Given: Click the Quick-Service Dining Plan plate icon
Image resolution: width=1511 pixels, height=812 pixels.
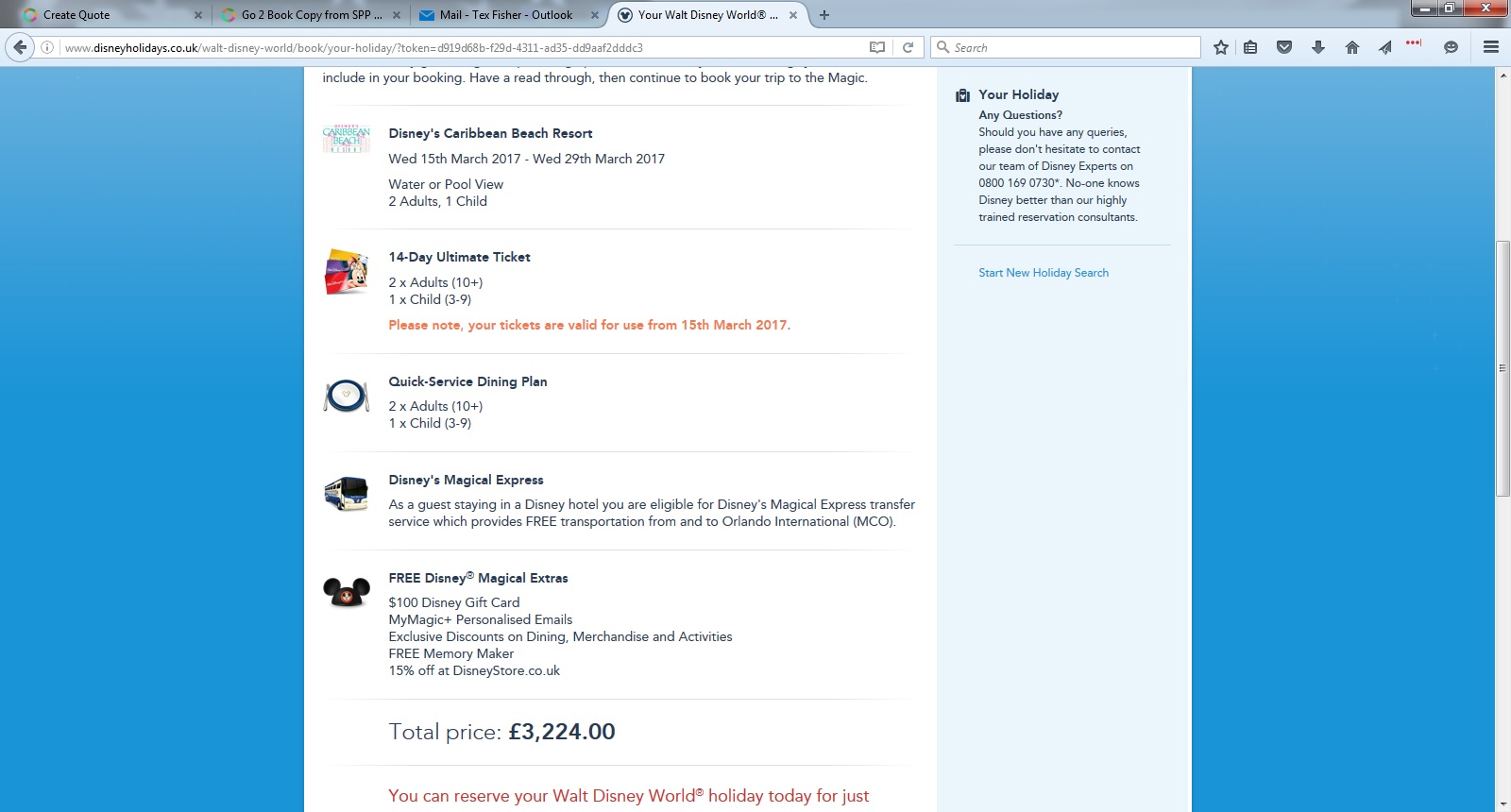Looking at the screenshot, I should [347, 396].
